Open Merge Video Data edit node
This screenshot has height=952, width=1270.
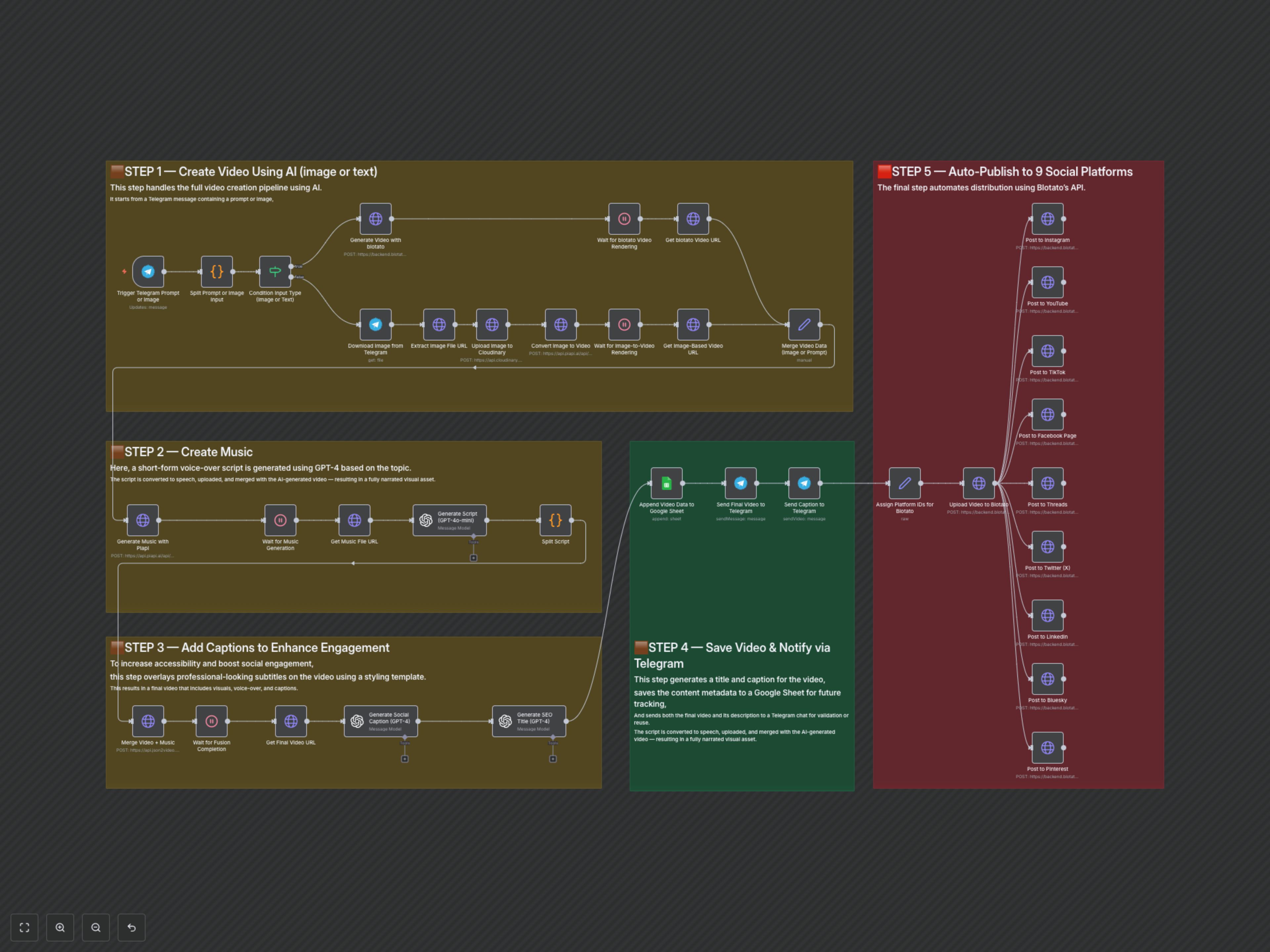(x=804, y=324)
